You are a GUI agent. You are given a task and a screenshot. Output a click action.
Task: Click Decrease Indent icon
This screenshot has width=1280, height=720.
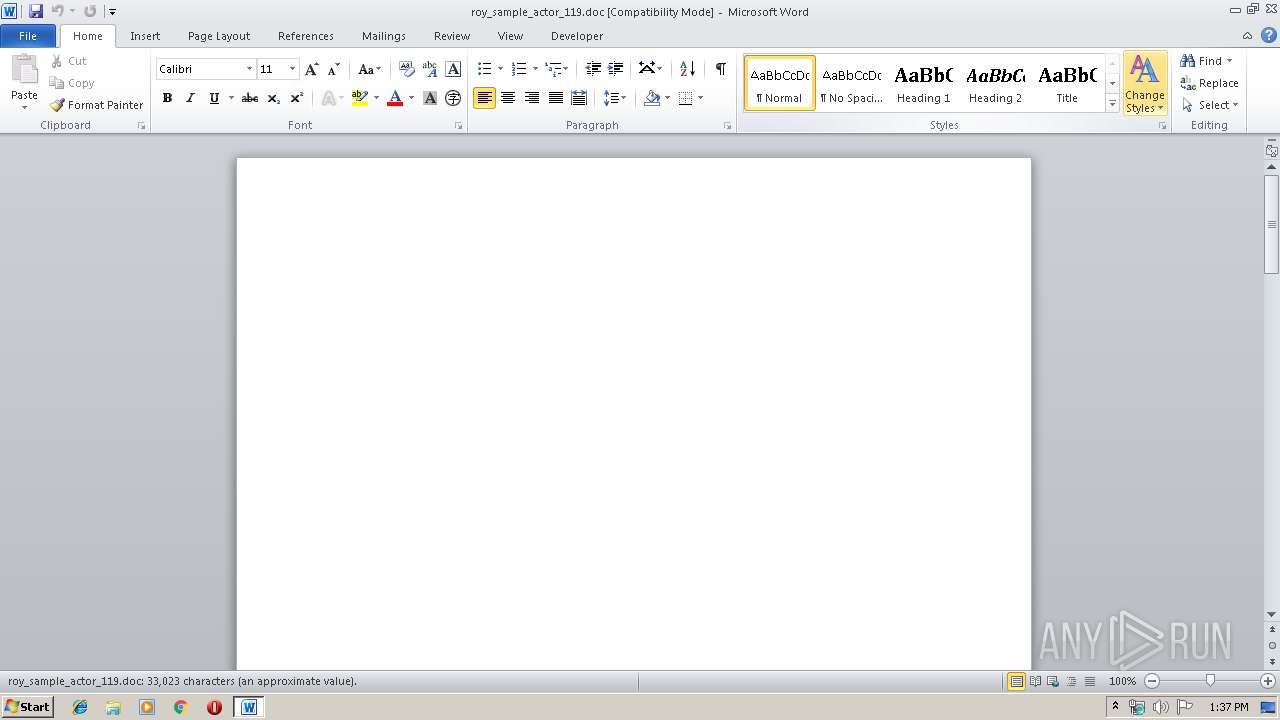(593, 69)
